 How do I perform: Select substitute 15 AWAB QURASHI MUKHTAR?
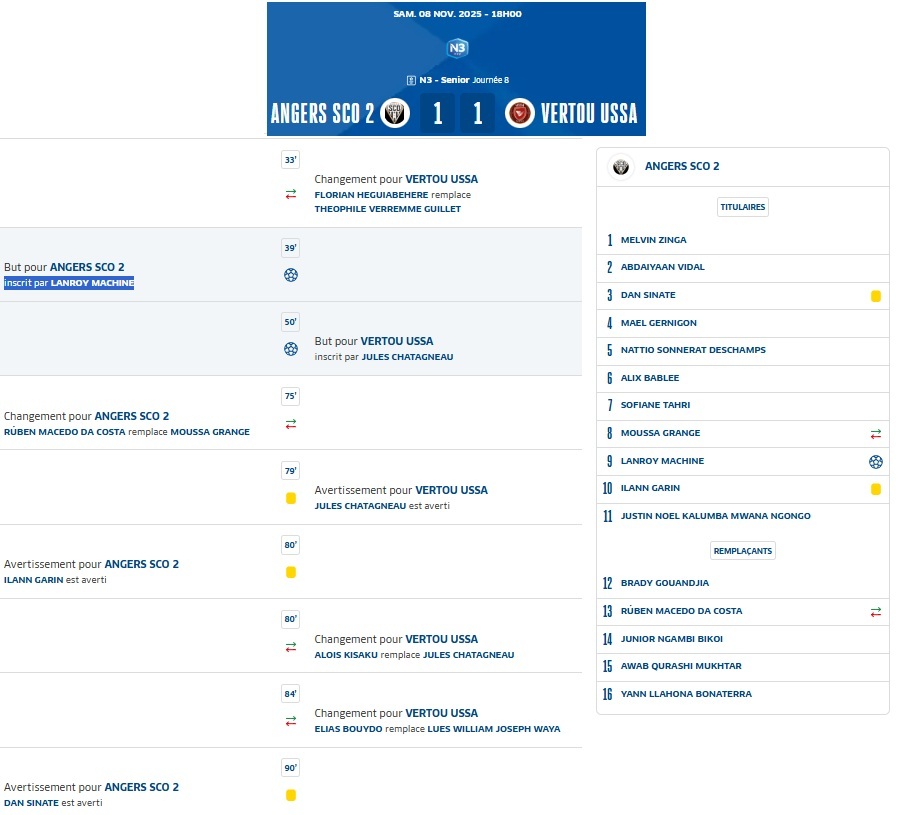(742, 666)
